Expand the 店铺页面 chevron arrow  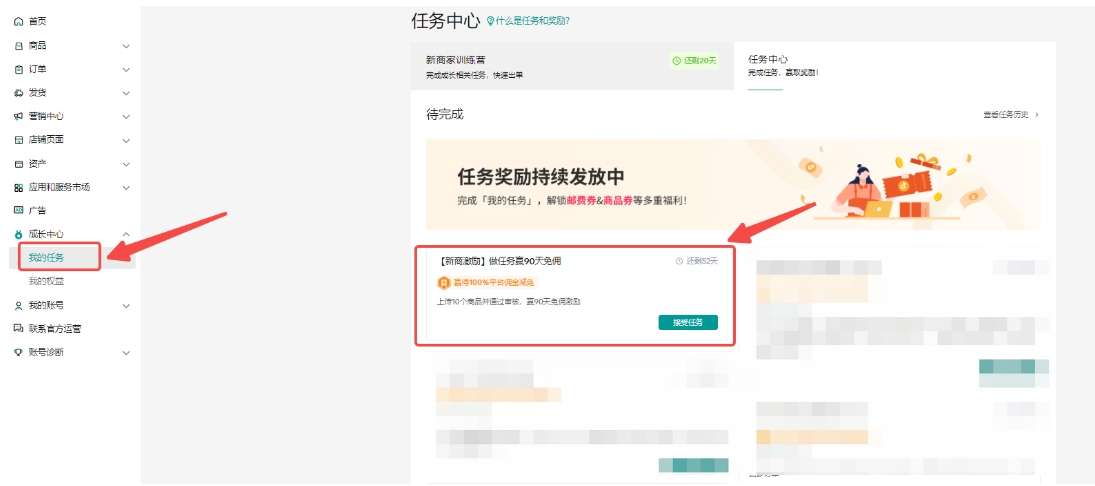[x=126, y=140]
